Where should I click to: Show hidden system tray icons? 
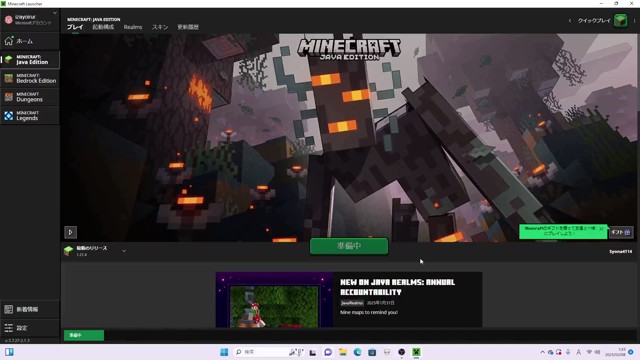click(x=542, y=352)
